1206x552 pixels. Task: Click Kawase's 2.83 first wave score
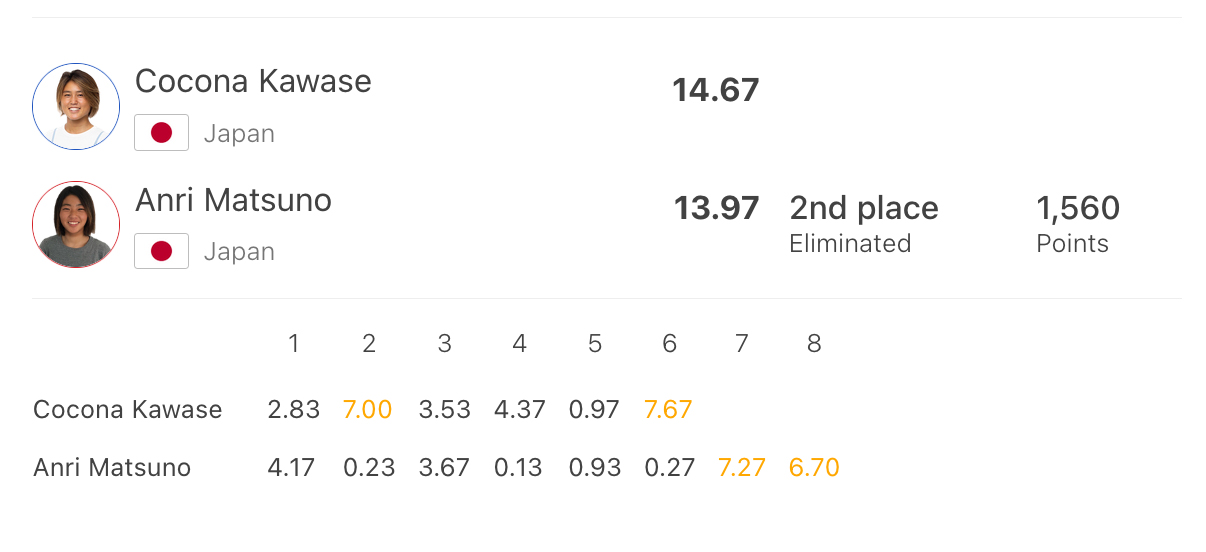(294, 409)
